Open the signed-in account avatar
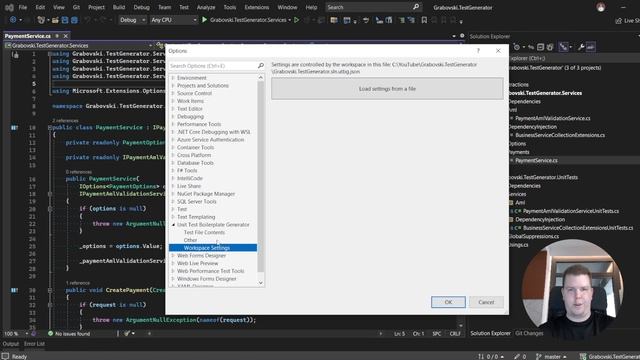640x360 pixels. point(600,7)
